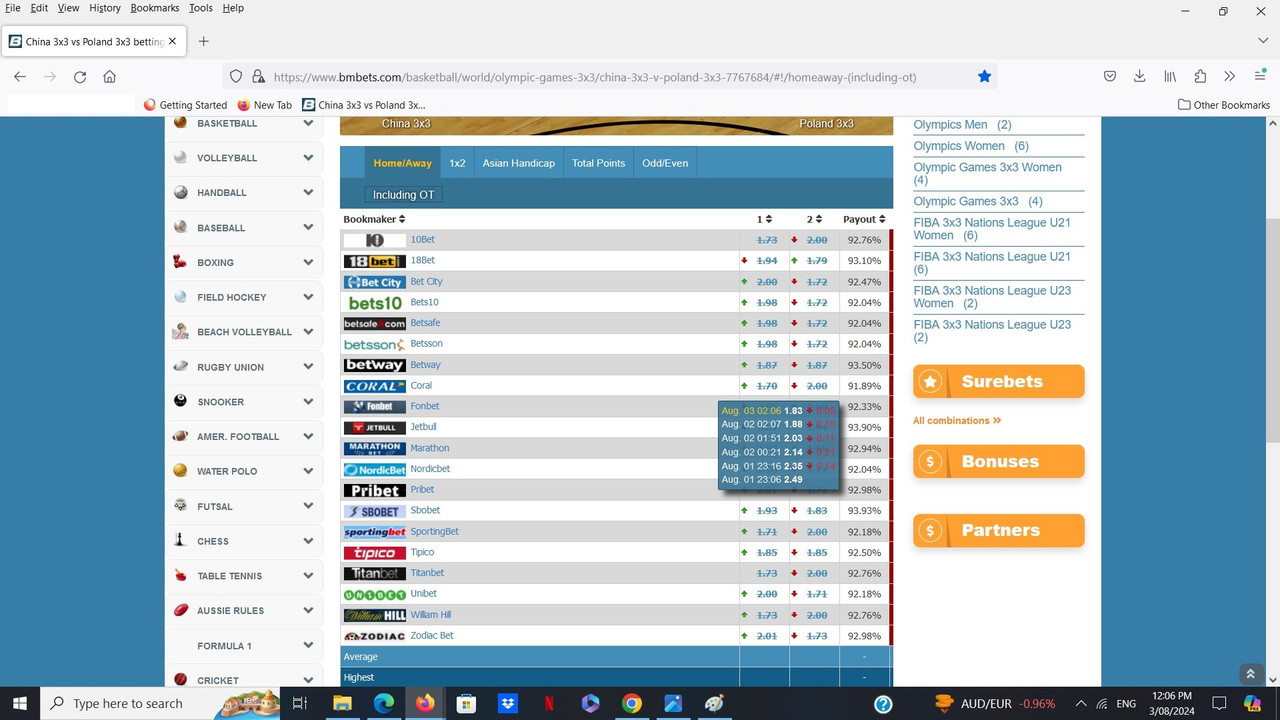Open Netflix from the taskbar
This screenshot has height=720, width=1280.
[x=549, y=703]
